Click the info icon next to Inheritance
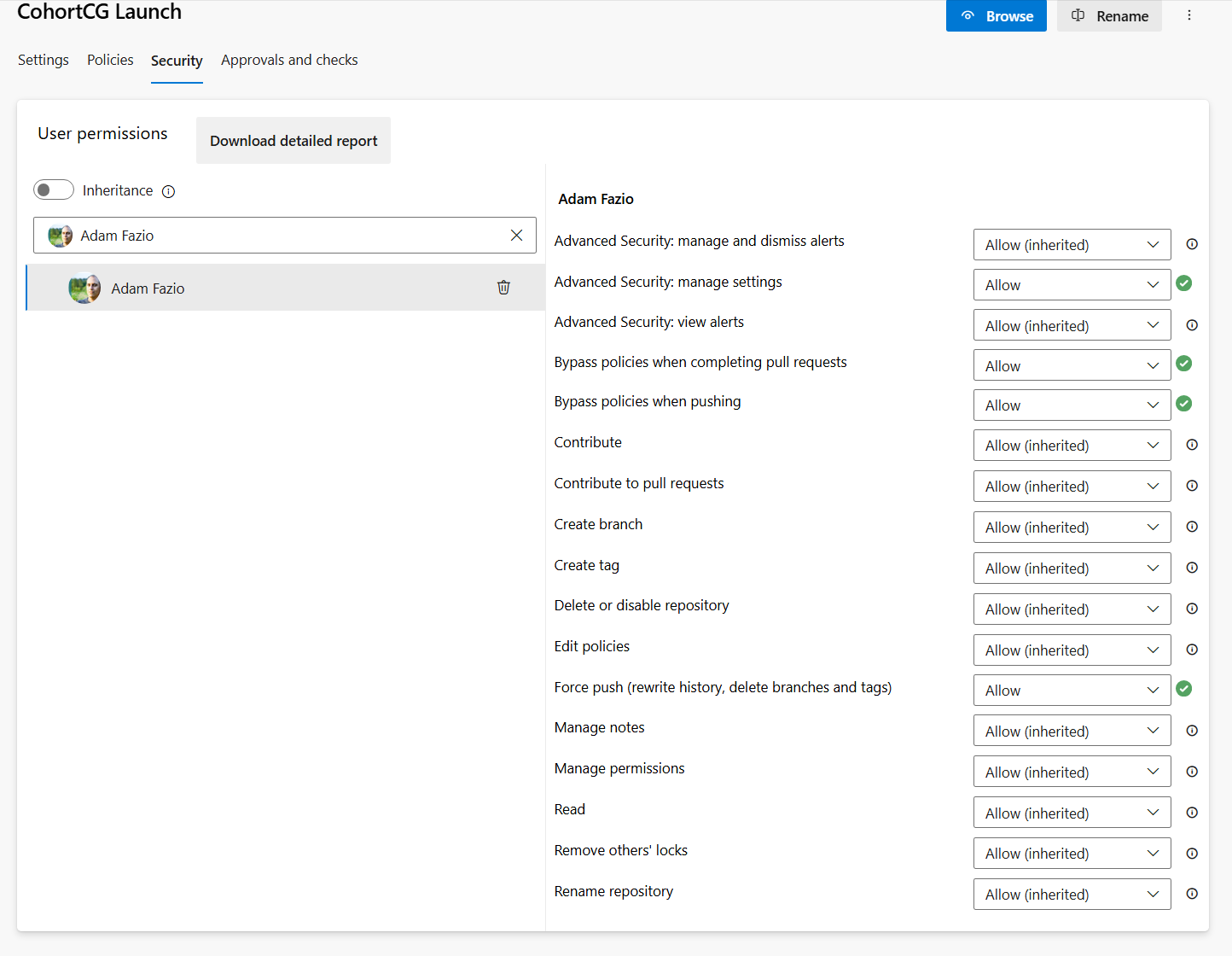Viewport: 1232px width, 956px height. click(169, 191)
